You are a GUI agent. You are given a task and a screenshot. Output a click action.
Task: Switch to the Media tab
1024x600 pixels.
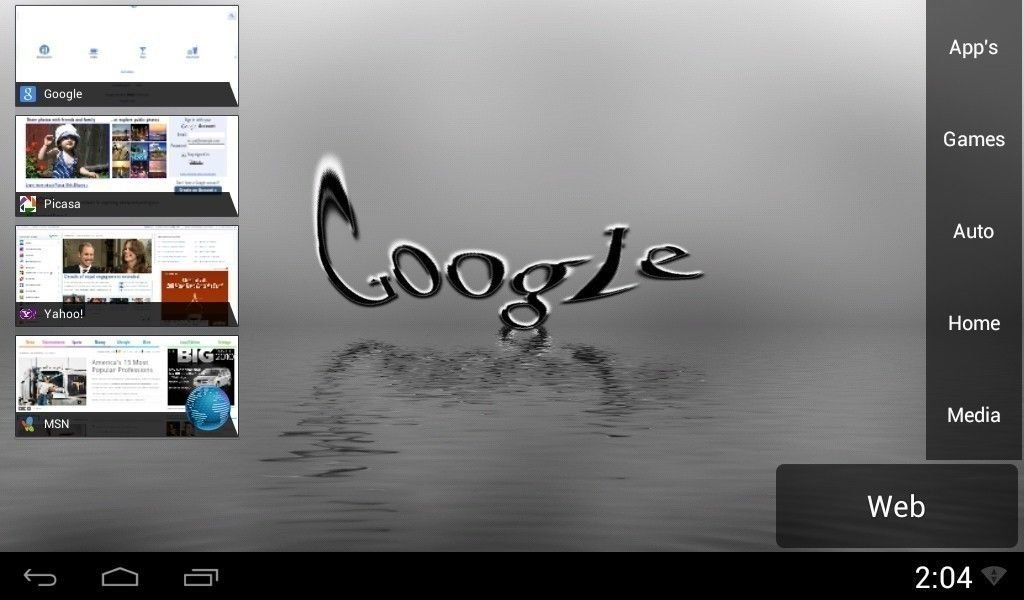[x=973, y=415]
